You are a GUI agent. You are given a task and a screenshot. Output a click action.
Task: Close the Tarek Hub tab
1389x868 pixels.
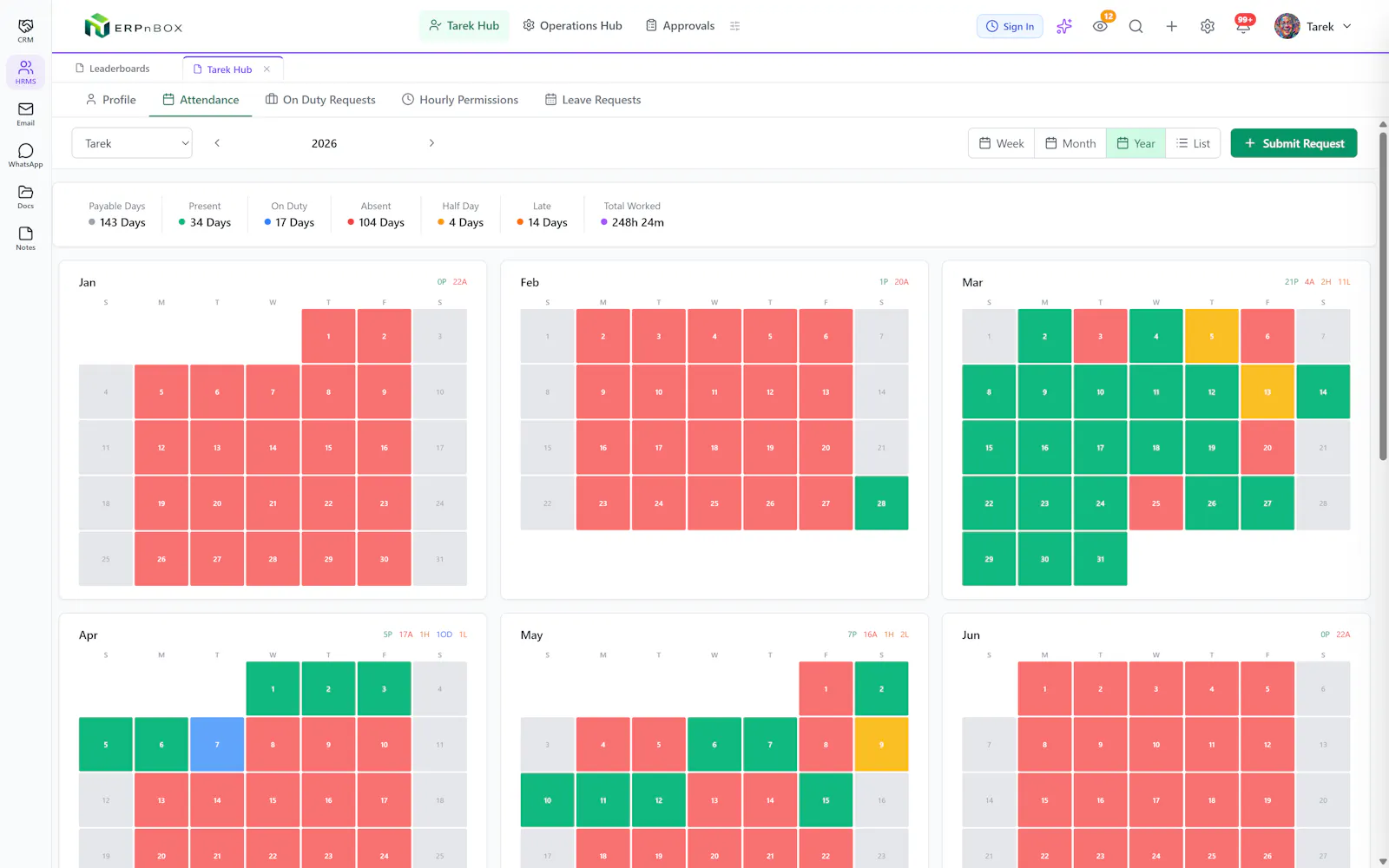tap(267, 69)
